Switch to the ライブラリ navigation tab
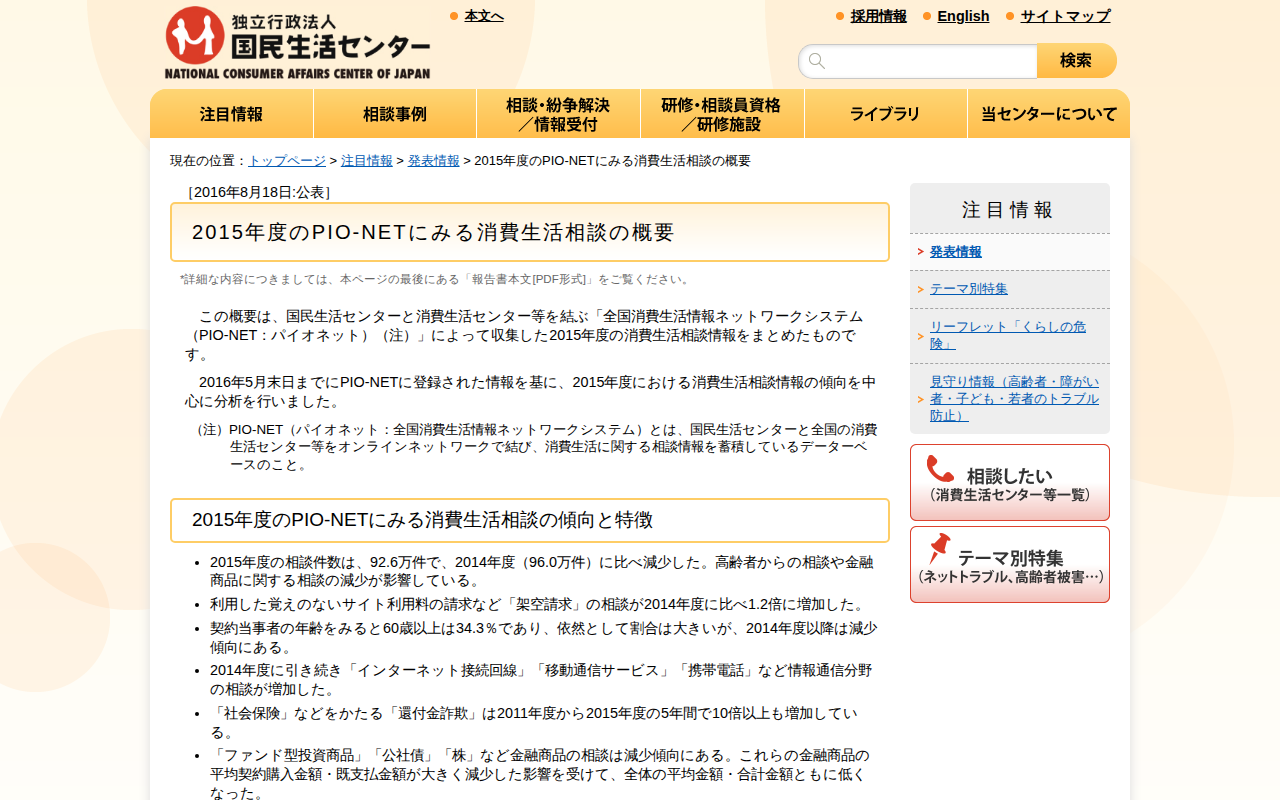Viewport: 1280px width, 800px height. (x=885, y=113)
